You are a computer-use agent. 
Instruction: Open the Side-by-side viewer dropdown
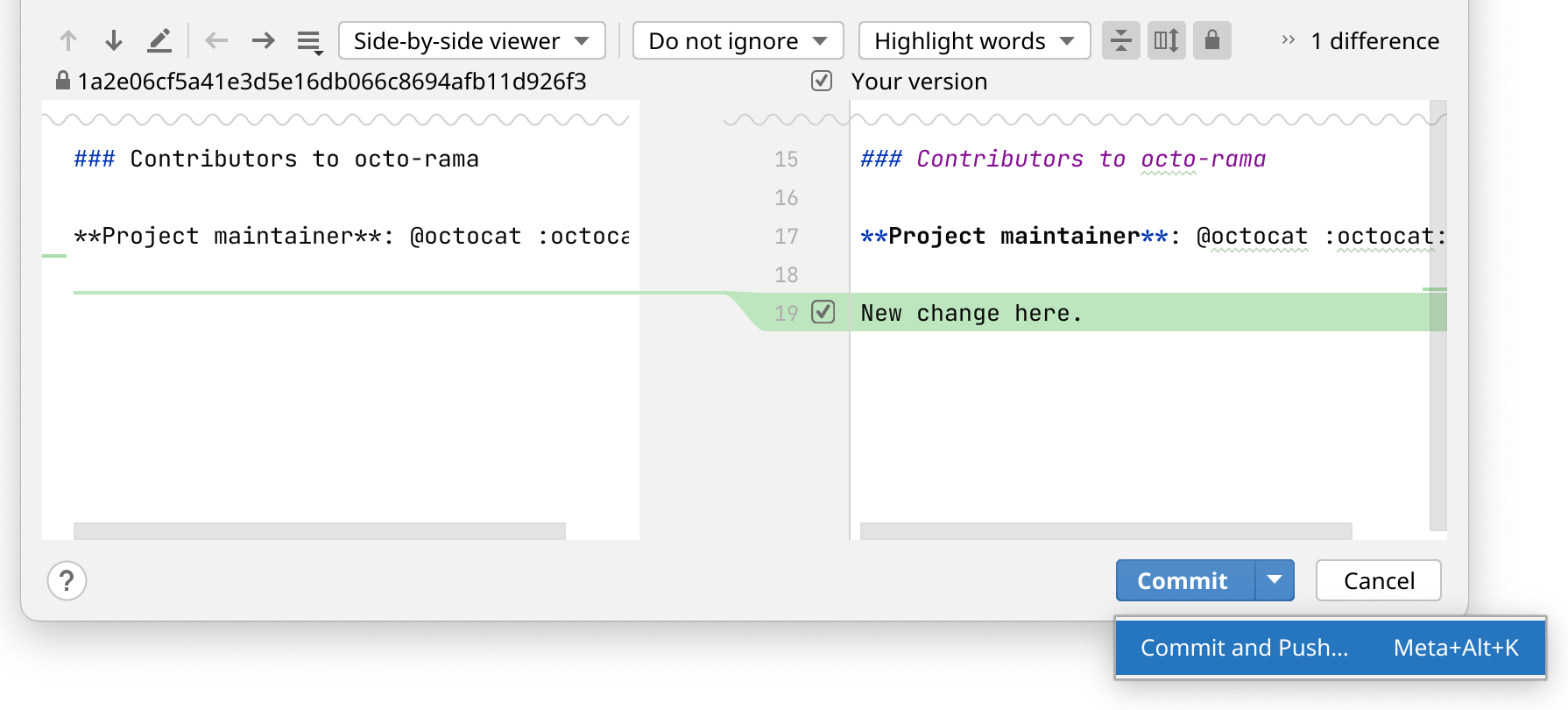[471, 40]
